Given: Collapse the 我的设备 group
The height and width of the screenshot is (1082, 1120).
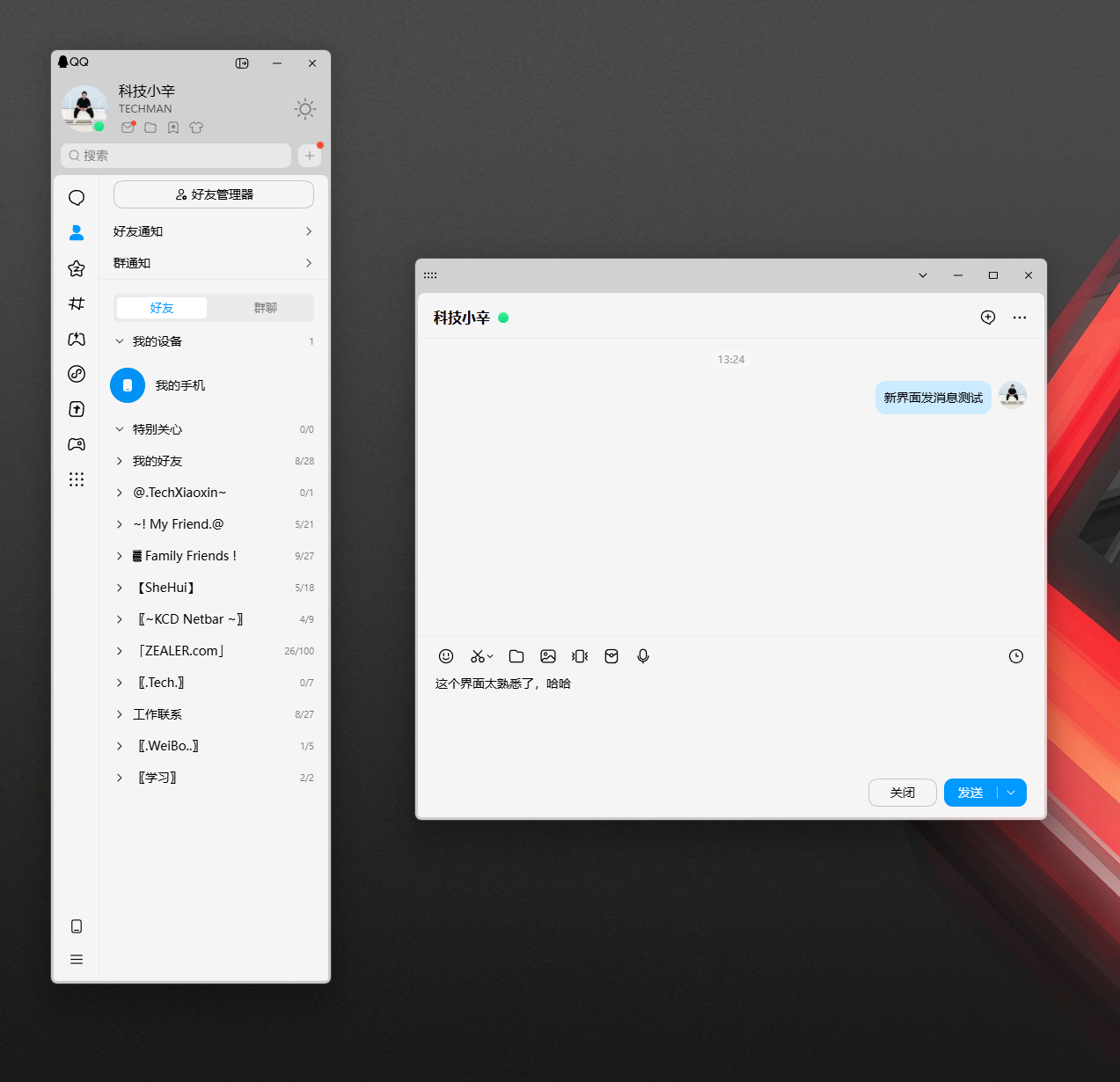Looking at the screenshot, I should coord(120,341).
